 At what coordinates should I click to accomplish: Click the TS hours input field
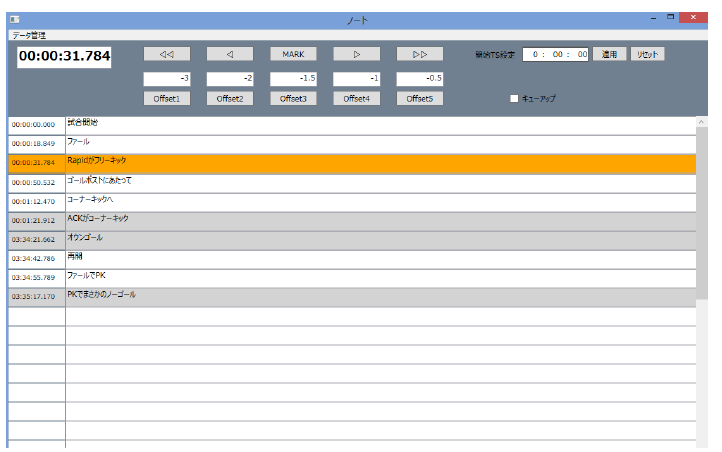537,55
